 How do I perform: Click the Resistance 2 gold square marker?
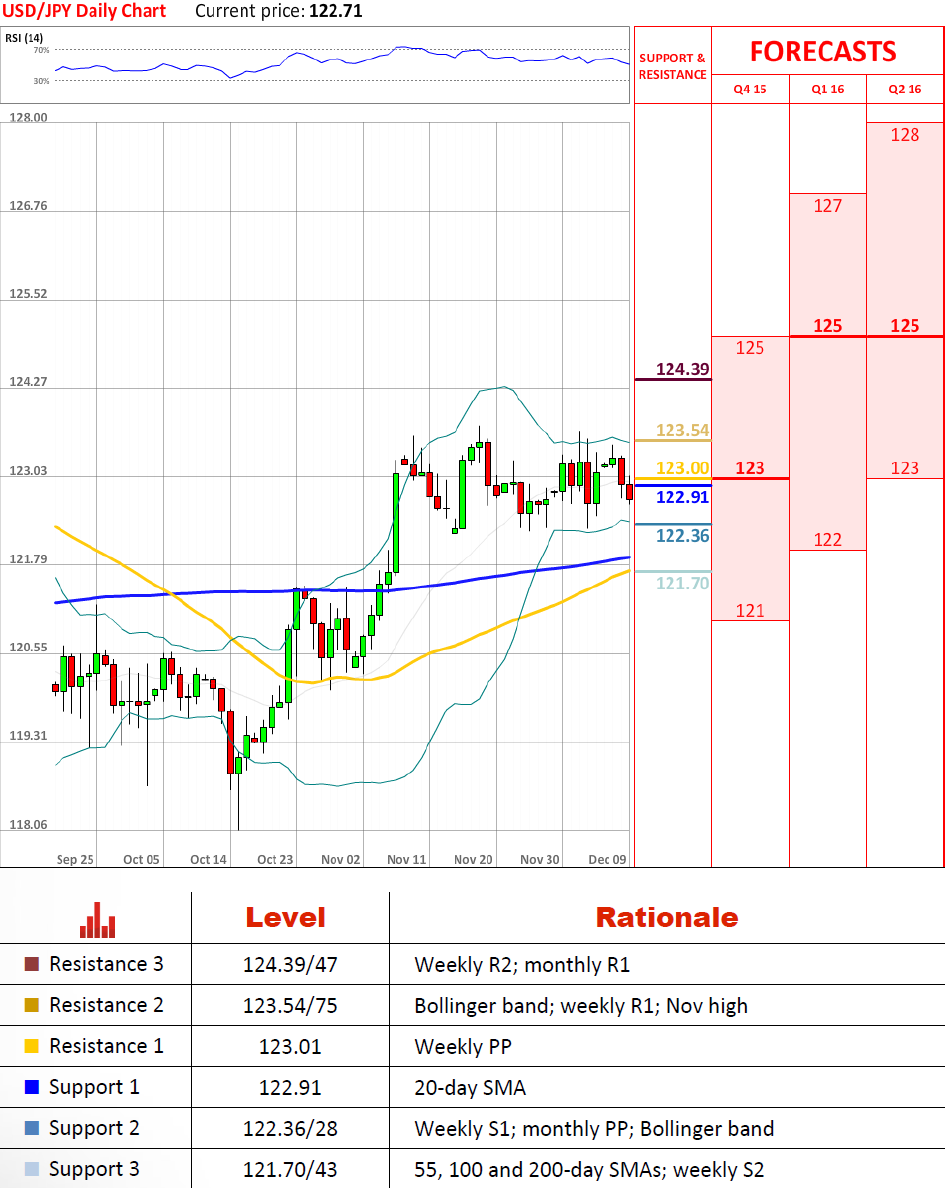pos(31,1006)
